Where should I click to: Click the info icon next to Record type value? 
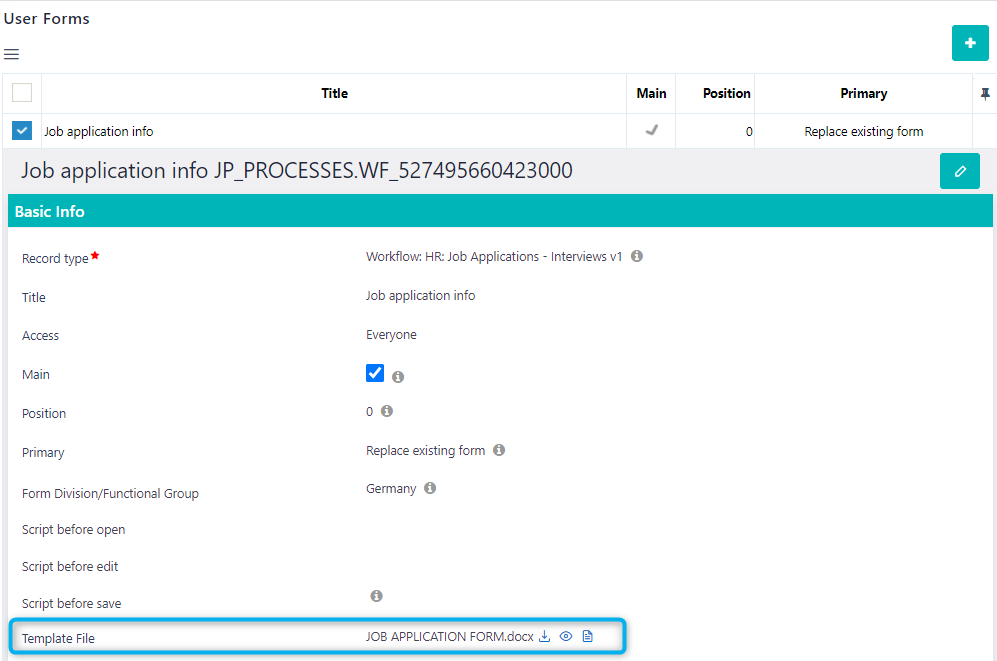637,256
